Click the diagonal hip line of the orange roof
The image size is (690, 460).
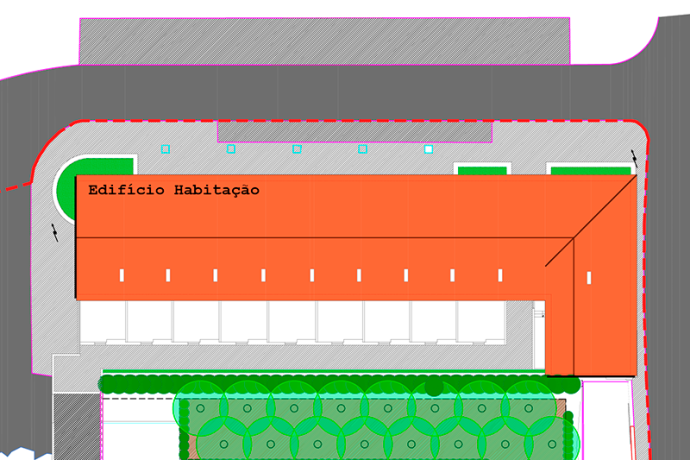[x=591, y=221]
